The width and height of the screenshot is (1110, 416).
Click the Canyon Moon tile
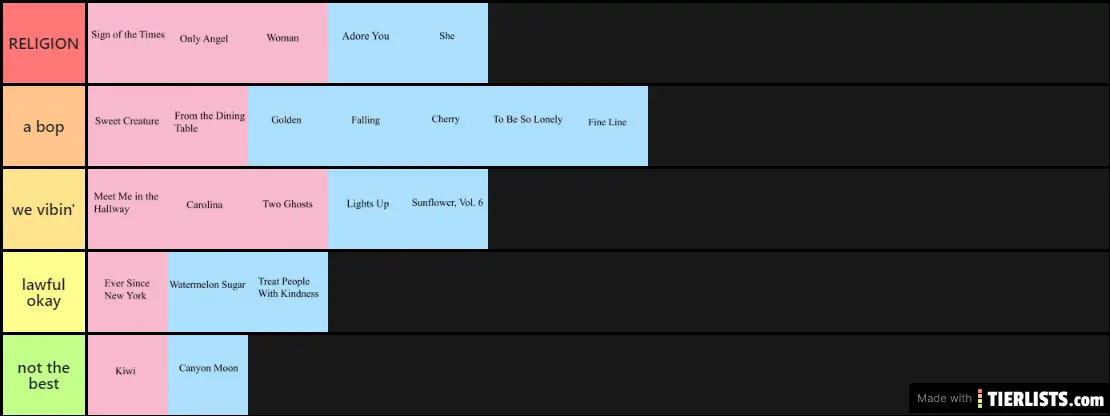click(208, 375)
